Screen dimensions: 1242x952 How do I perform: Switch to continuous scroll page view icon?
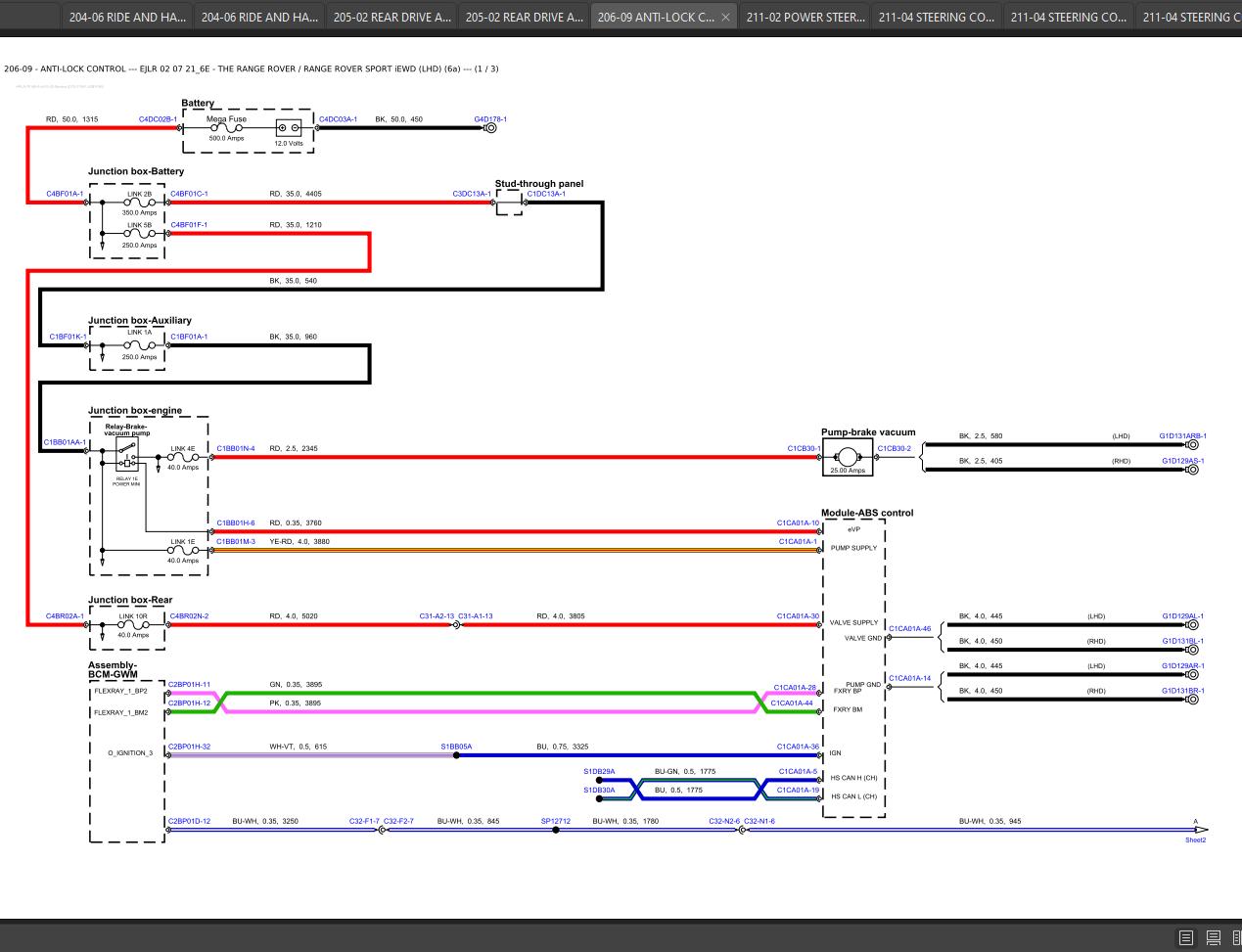coord(1213,937)
